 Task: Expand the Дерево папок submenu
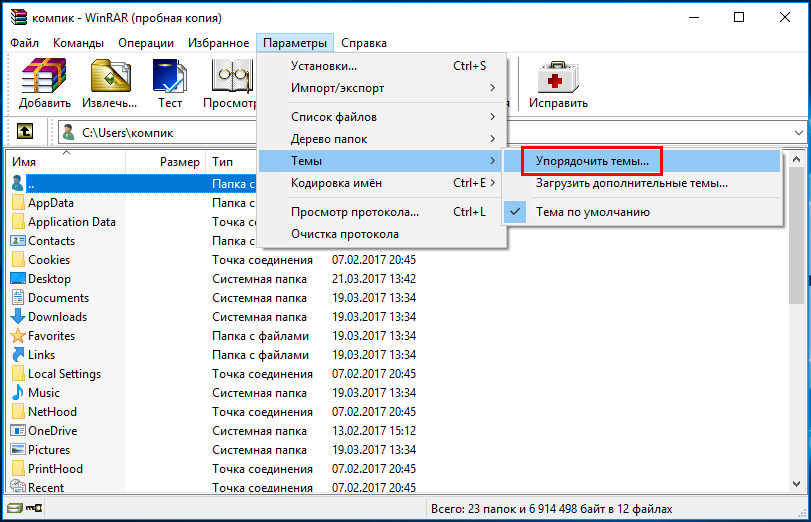point(382,139)
